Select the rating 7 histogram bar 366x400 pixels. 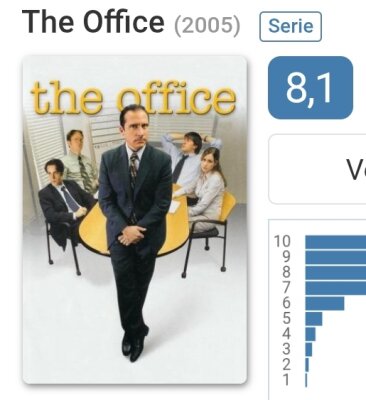click(336, 288)
